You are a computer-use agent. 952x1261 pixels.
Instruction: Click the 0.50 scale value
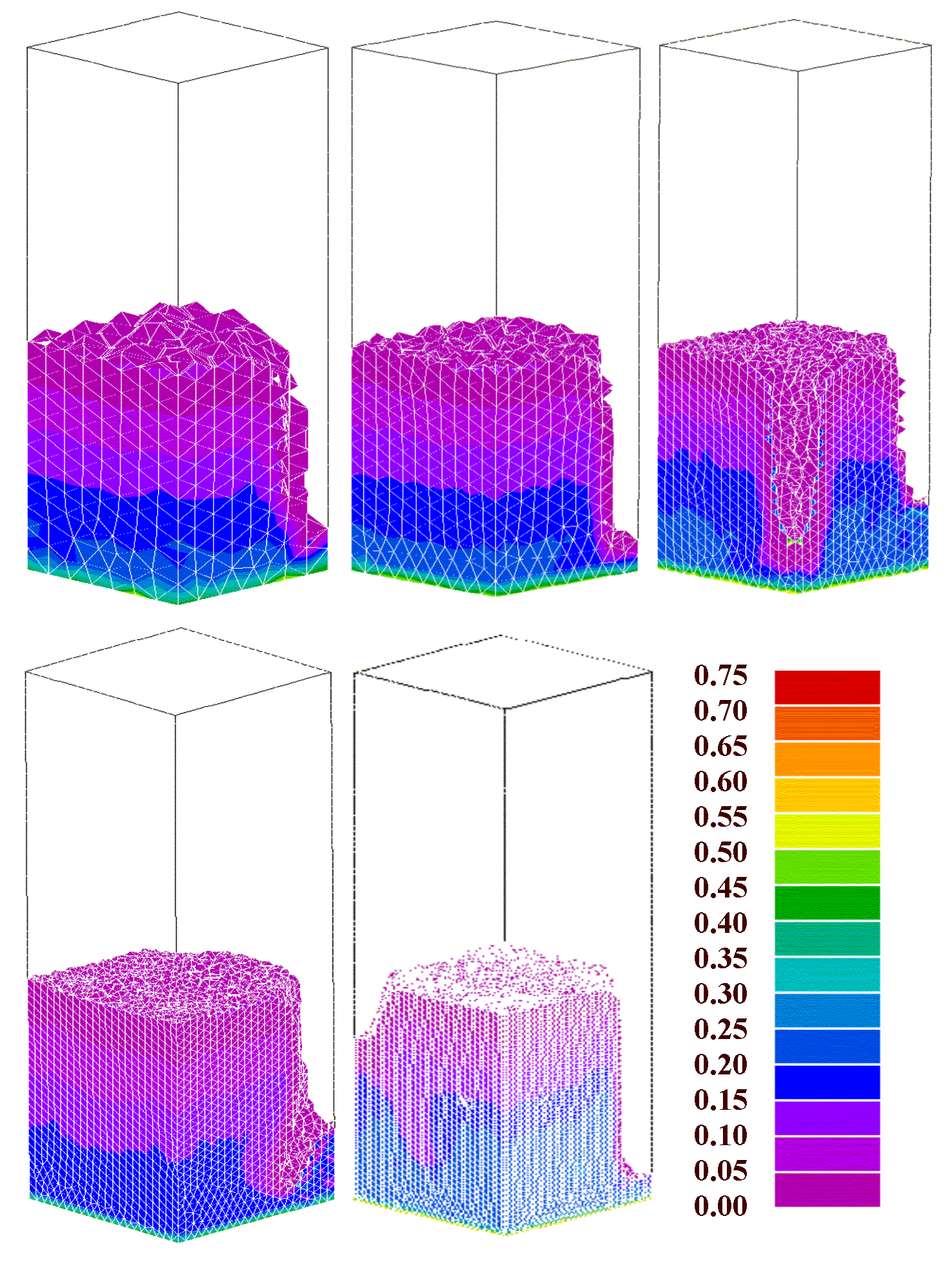pyautogui.click(x=720, y=852)
